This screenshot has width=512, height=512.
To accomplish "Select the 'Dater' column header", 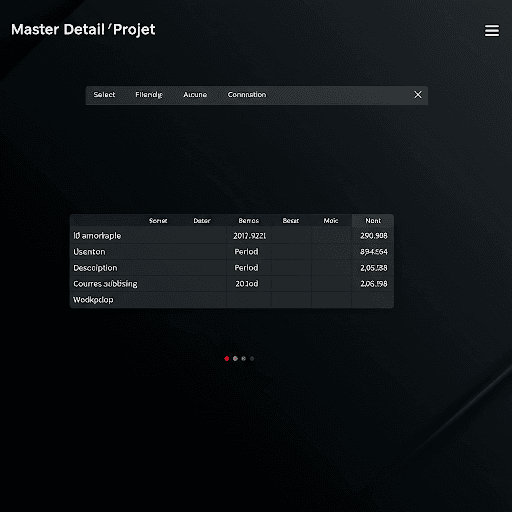I will tap(202, 221).
